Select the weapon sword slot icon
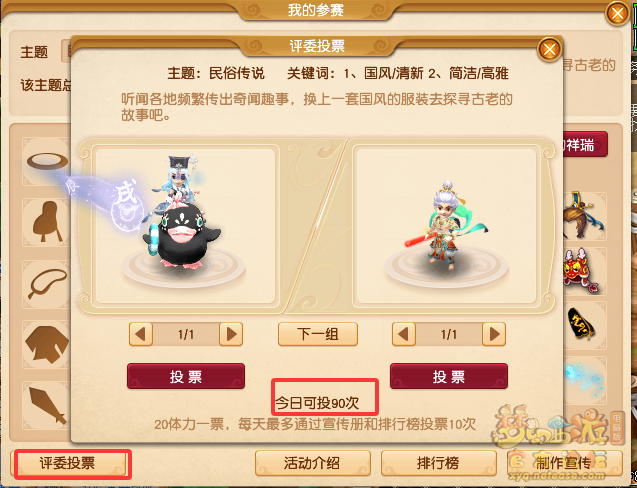Viewport: 637px width, 488px height. tap(46, 405)
